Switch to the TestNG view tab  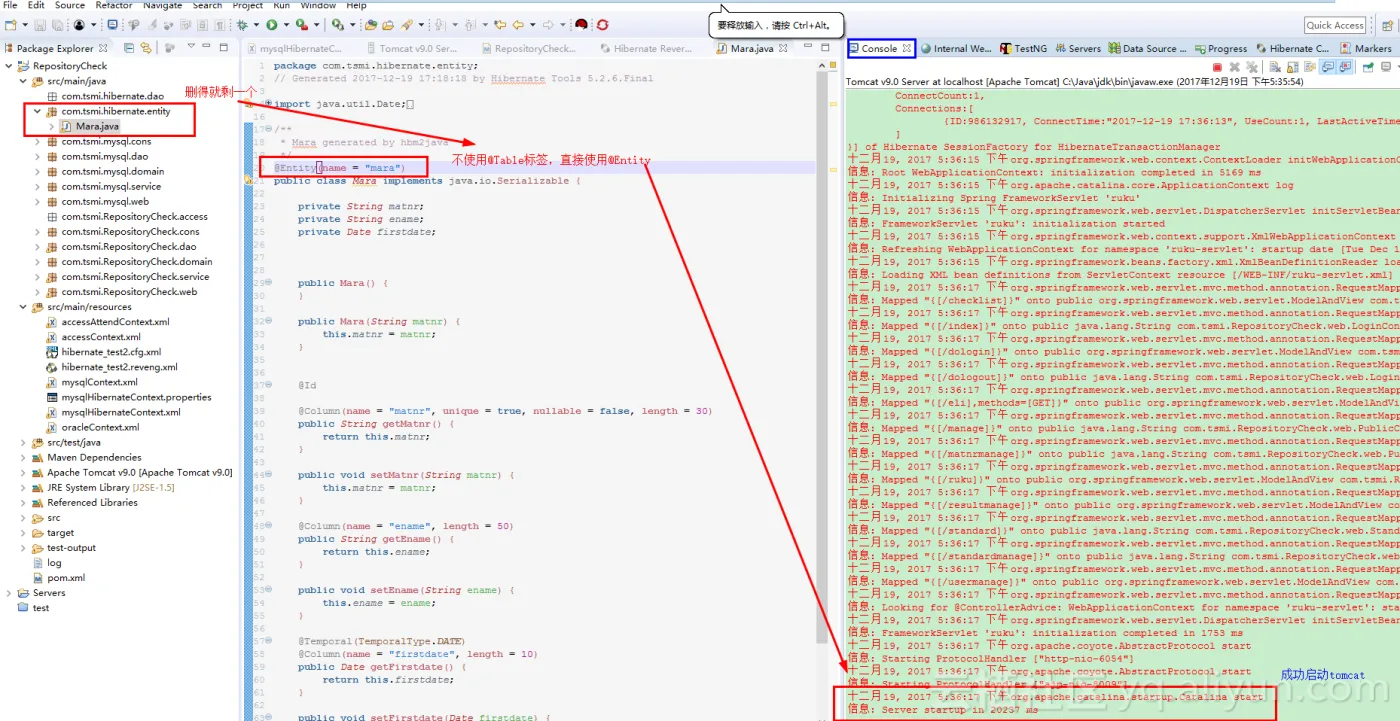[1022, 48]
